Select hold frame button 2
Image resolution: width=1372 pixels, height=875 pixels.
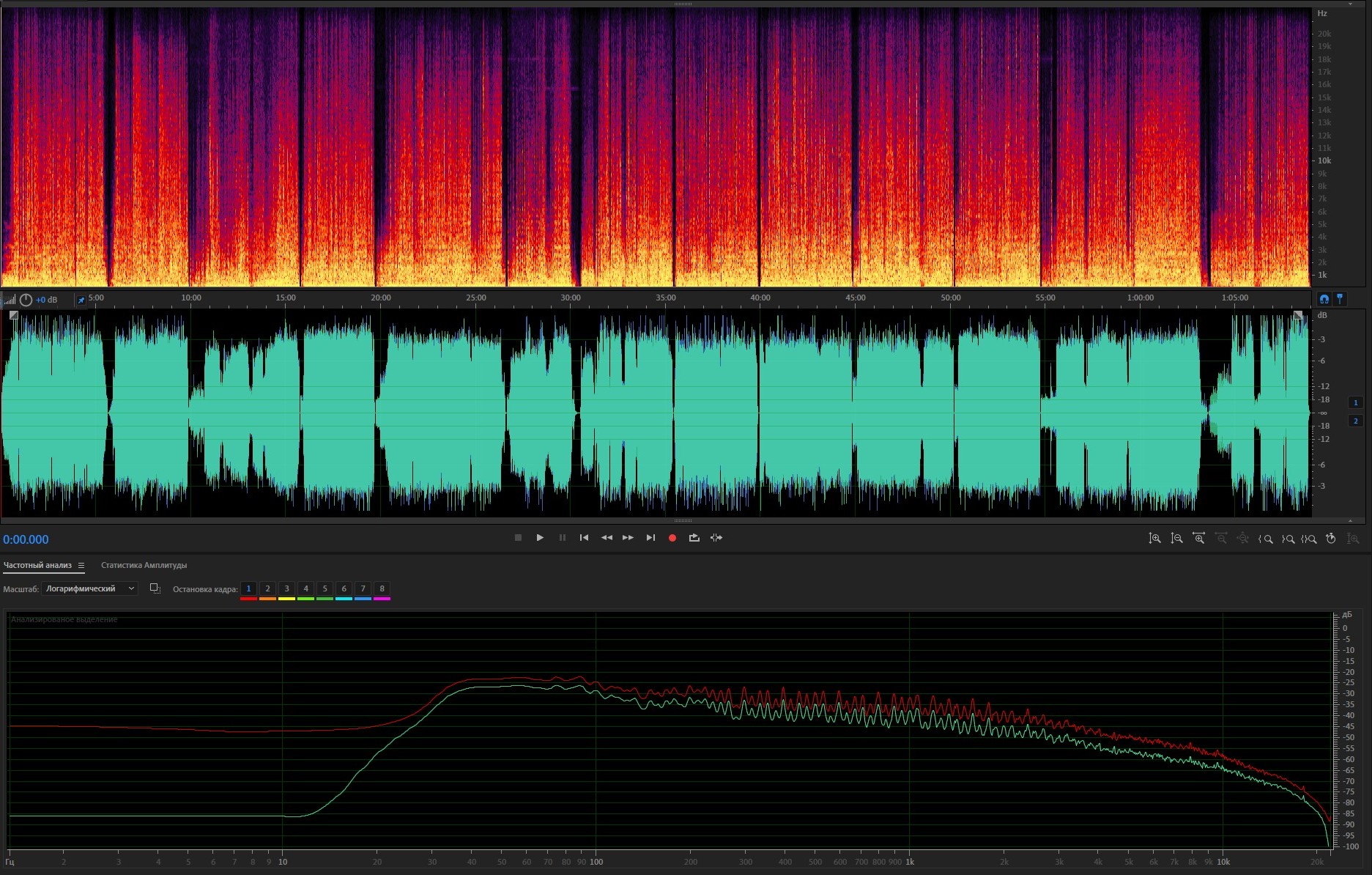tap(267, 588)
